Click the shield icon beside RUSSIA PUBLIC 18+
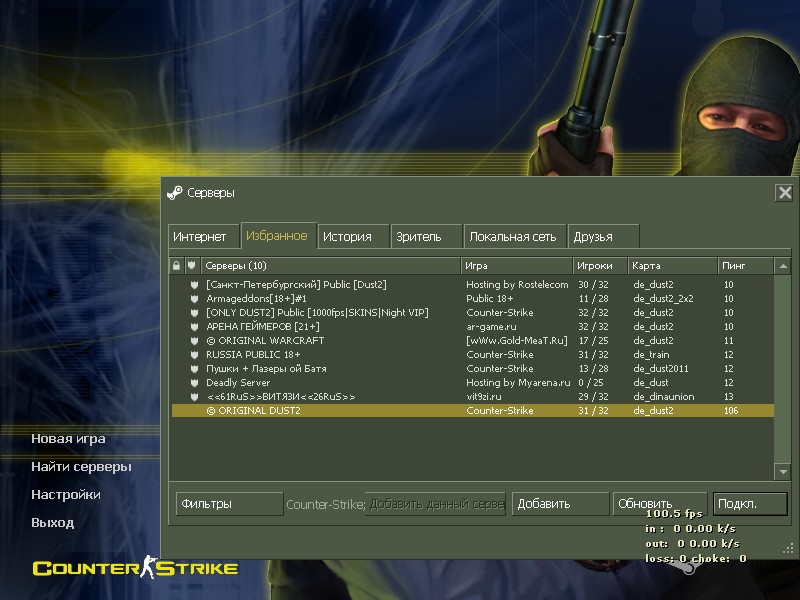This screenshot has height=600, width=800. point(194,355)
